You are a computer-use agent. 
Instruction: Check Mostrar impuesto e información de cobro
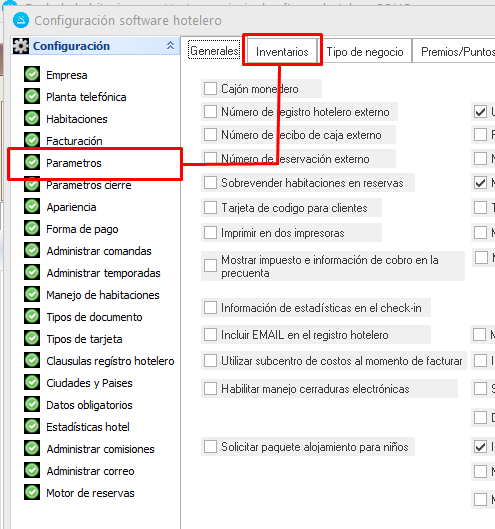coord(210,266)
